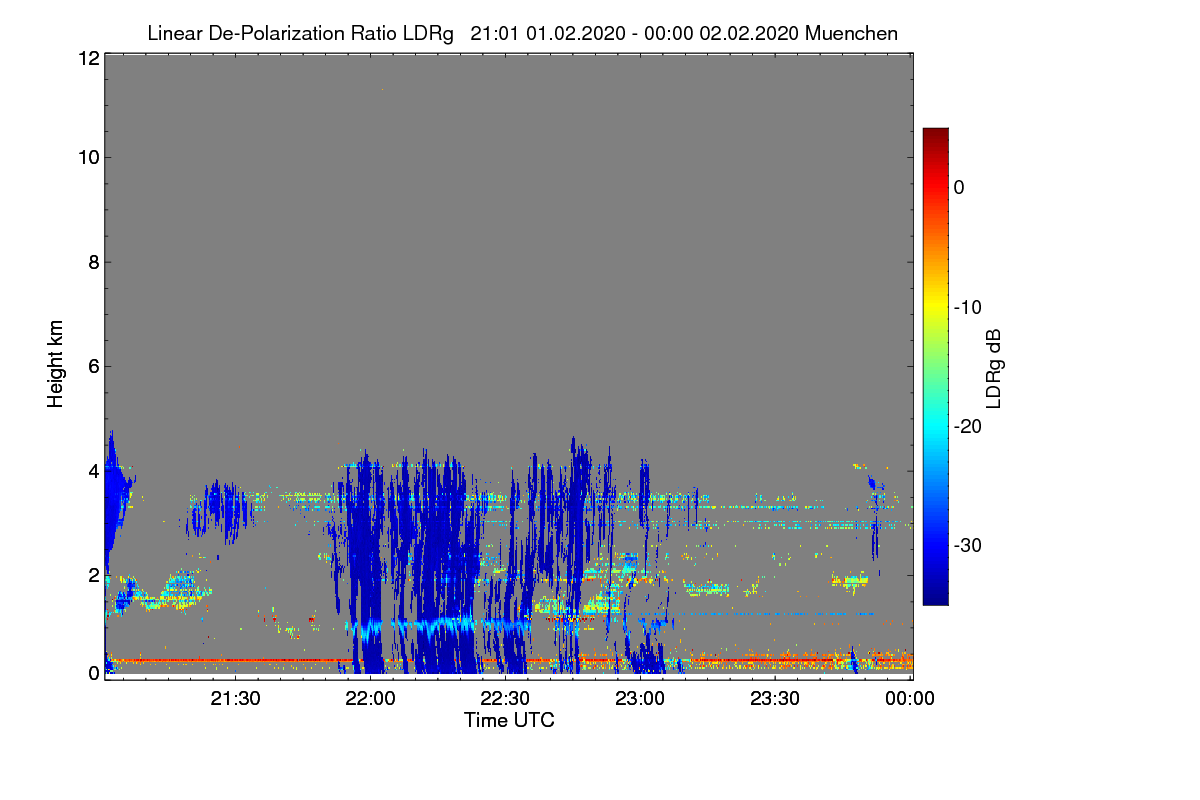Click the colorbar value -10
This screenshot has height=800, width=1200.
coord(968,307)
